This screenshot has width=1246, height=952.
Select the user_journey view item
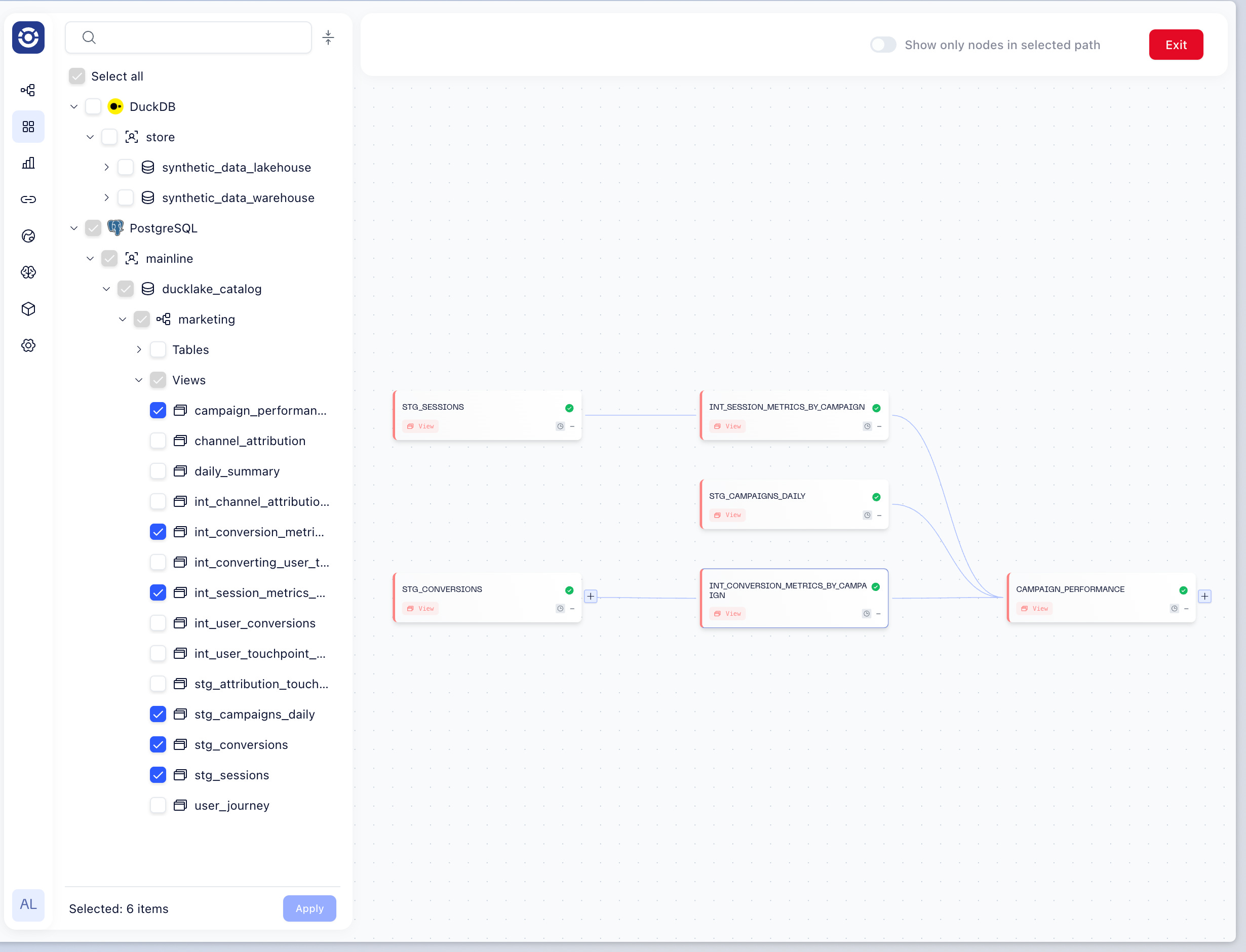[x=231, y=805]
